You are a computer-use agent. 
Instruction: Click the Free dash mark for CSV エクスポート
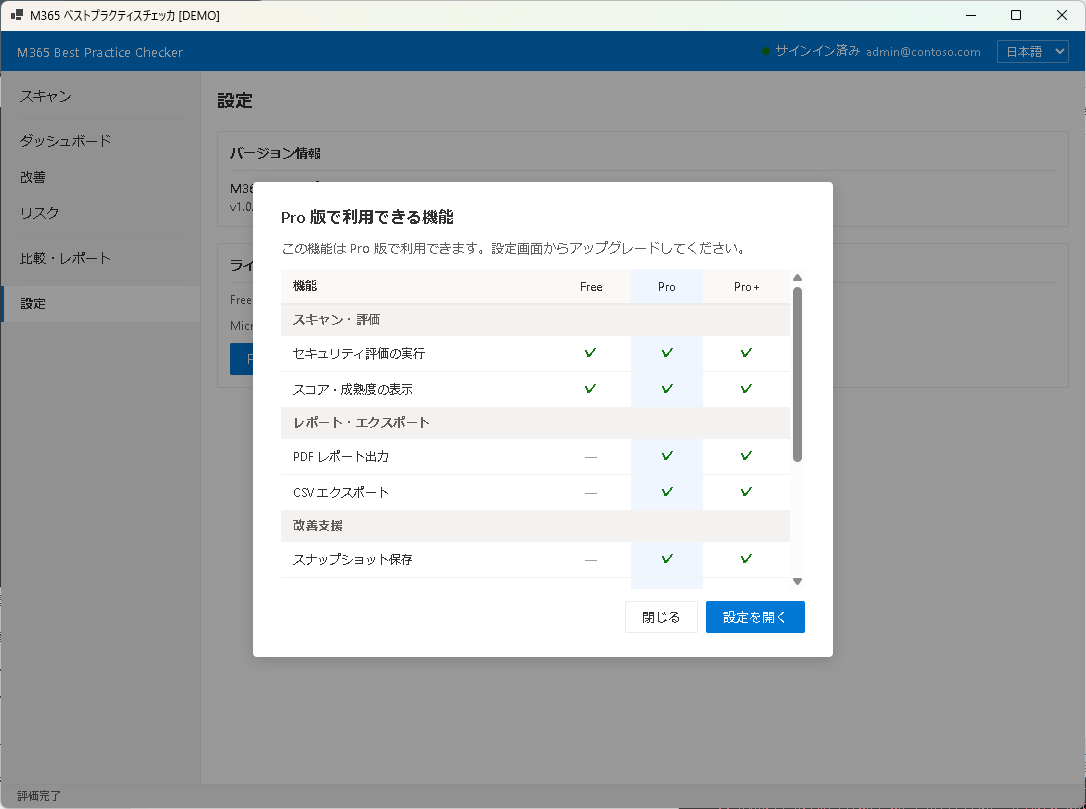click(x=590, y=491)
